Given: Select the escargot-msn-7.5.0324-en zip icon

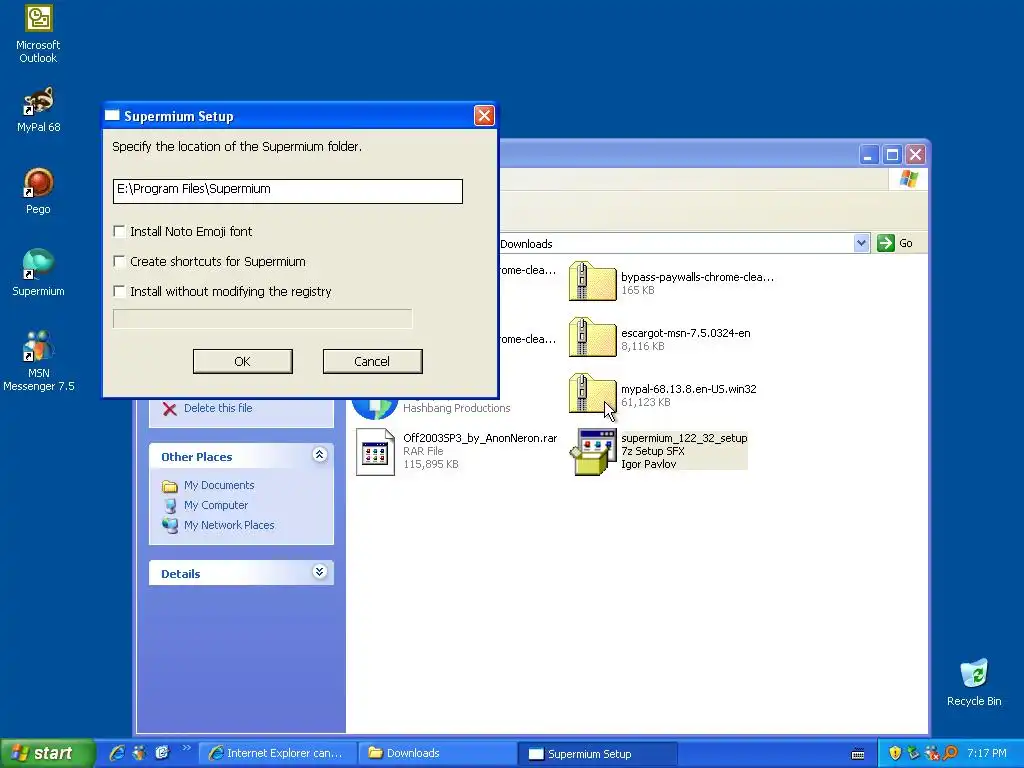Looking at the screenshot, I should 592,338.
